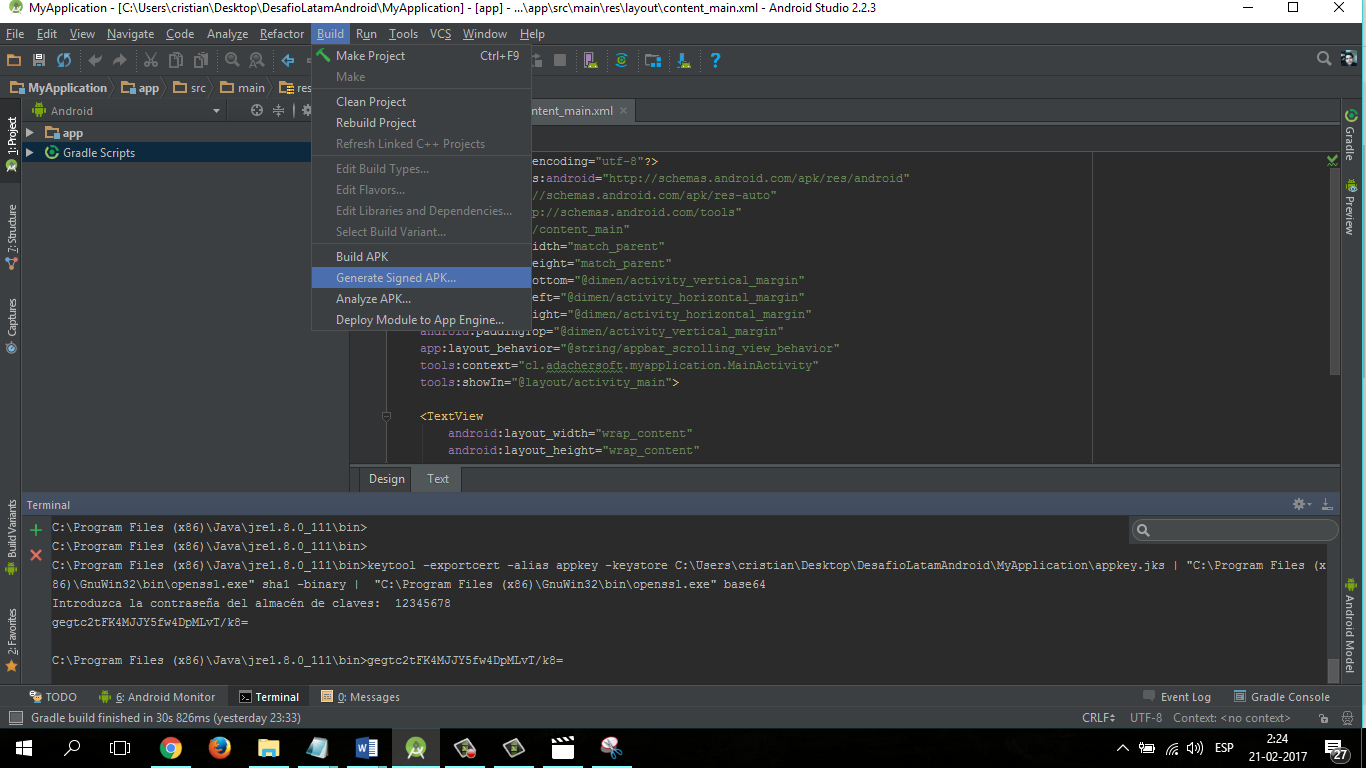Open the Build Variants side panel
Viewport: 1366px width, 768px height.
coord(12,537)
